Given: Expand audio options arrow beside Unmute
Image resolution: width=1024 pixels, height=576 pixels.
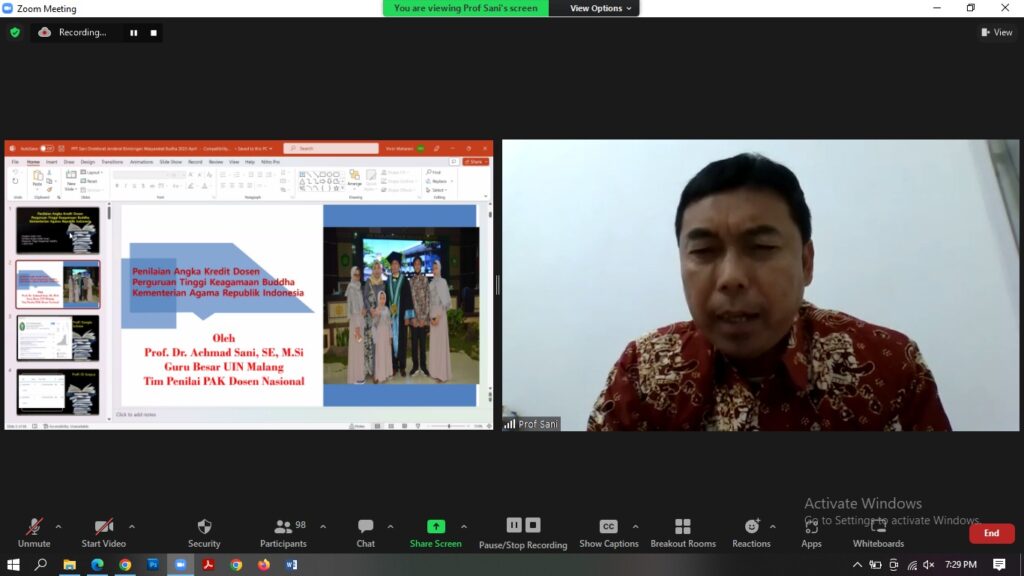Looking at the screenshot, I should click(x=58, y=526).
